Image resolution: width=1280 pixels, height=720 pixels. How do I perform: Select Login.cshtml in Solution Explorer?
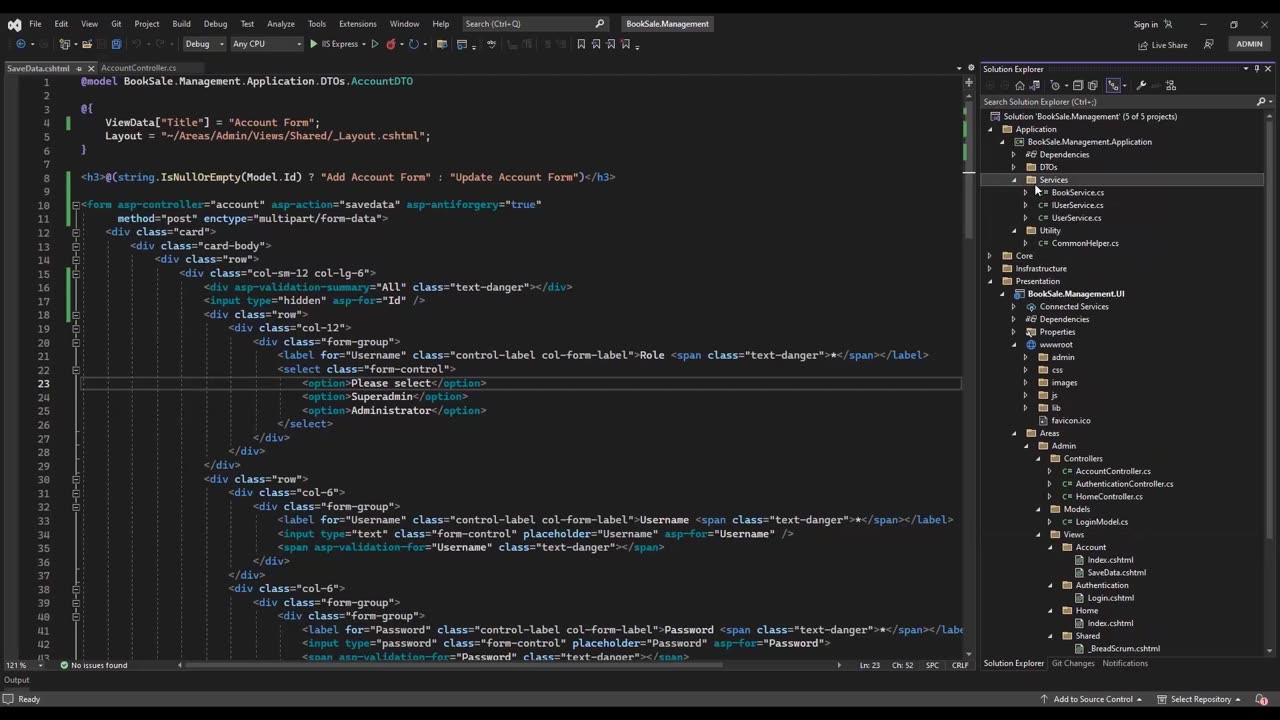[x=1110, y=598]
